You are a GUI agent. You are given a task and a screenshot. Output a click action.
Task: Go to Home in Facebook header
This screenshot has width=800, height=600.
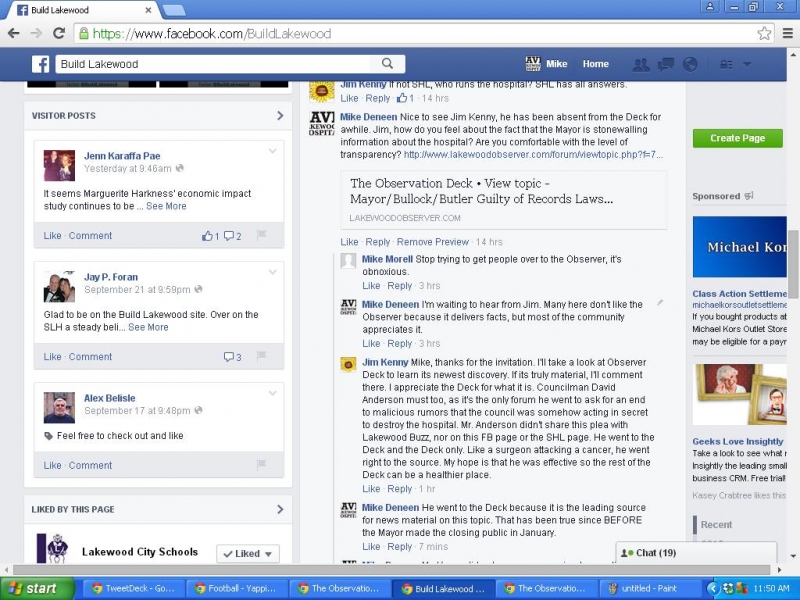tap(596, 64)
